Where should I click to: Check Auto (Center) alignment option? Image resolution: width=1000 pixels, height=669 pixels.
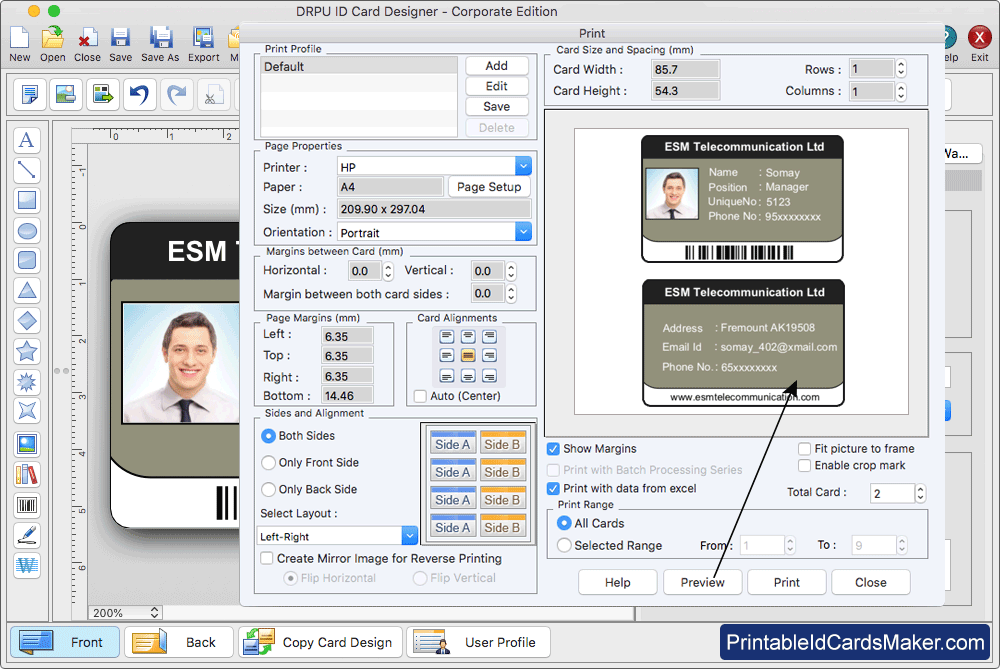420,396
